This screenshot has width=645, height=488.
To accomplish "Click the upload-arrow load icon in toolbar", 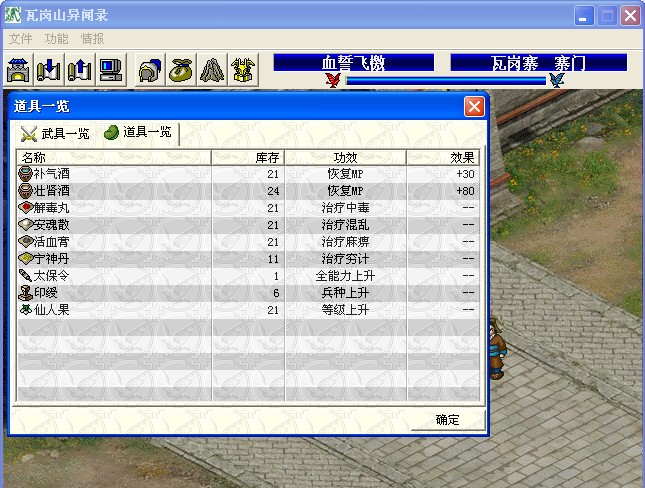I will point(79,70).
